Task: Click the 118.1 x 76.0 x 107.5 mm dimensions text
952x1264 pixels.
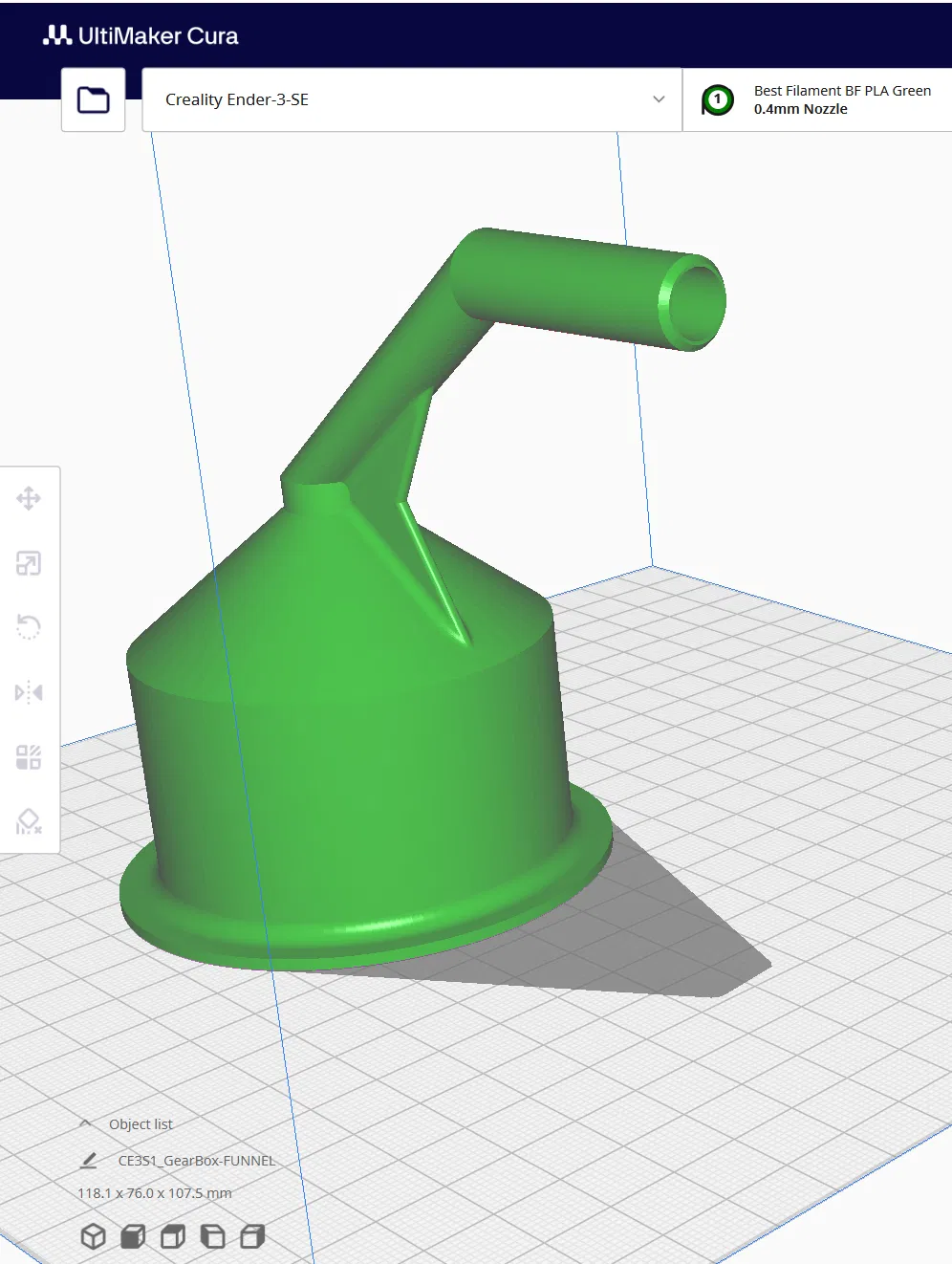Action: click(x=155, y=1193)
